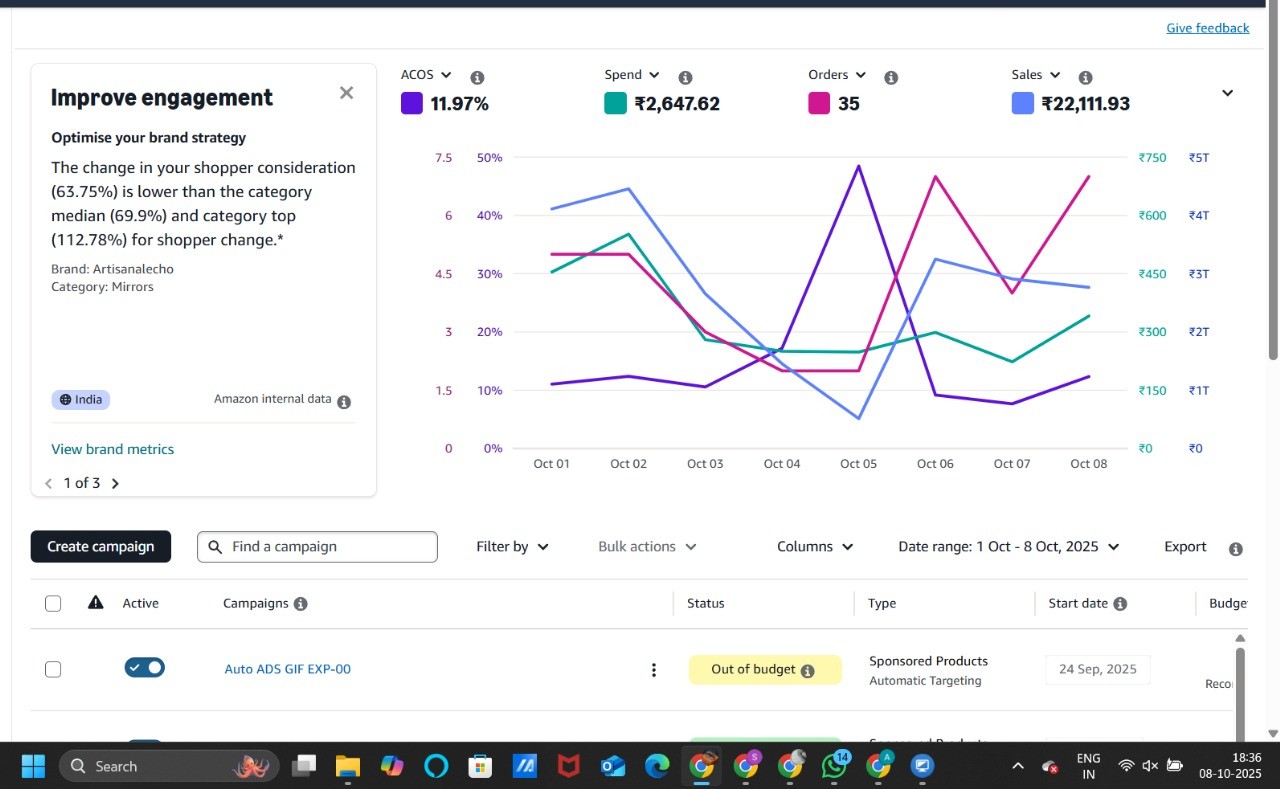Tick the checkbox for Auto ADS GIF EXP-00
Viewport: 1280px width, 789px height.
tap(53, 669)
